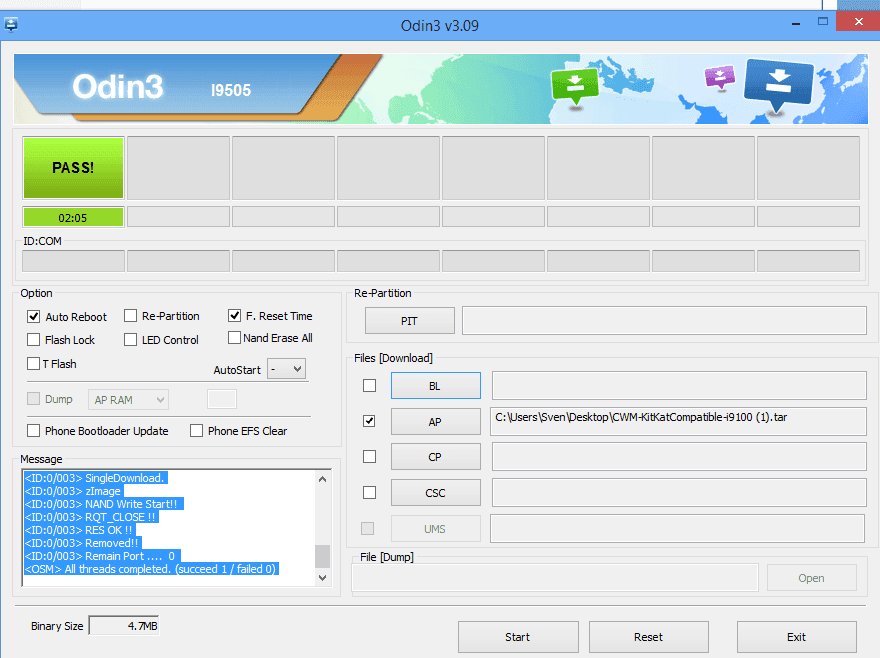Screen dimensions: 880x658
Task: Tick the checkbox beside the BL button
Action: pos(369,386)
